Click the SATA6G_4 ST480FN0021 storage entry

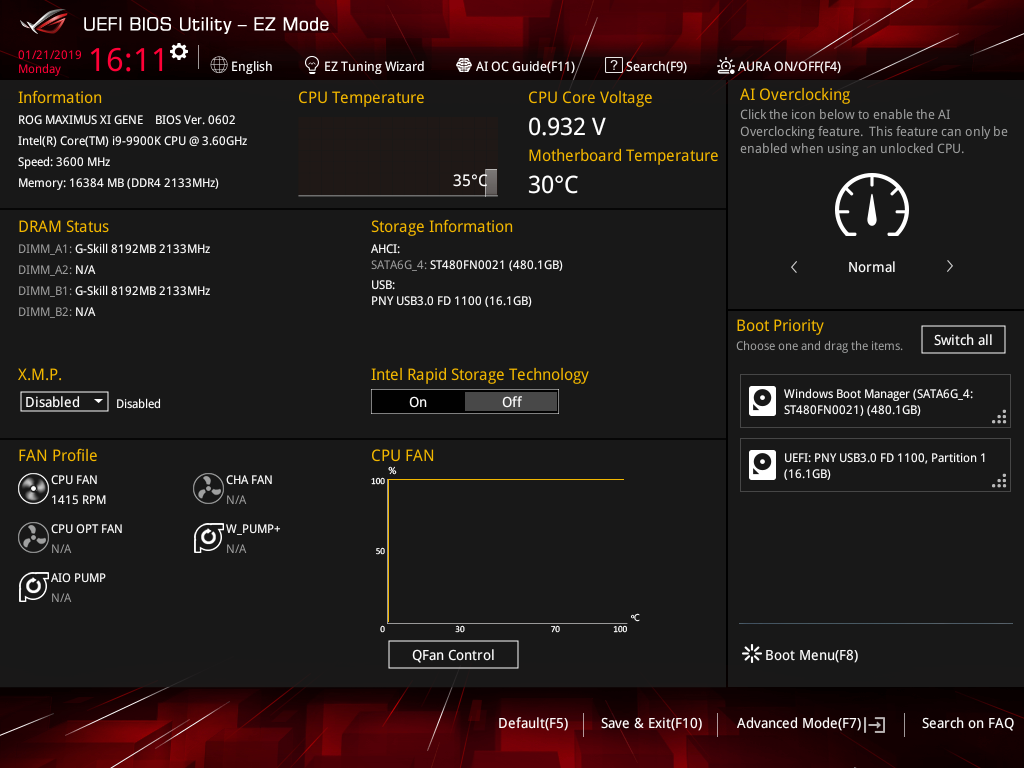click(x=467, y=264)
